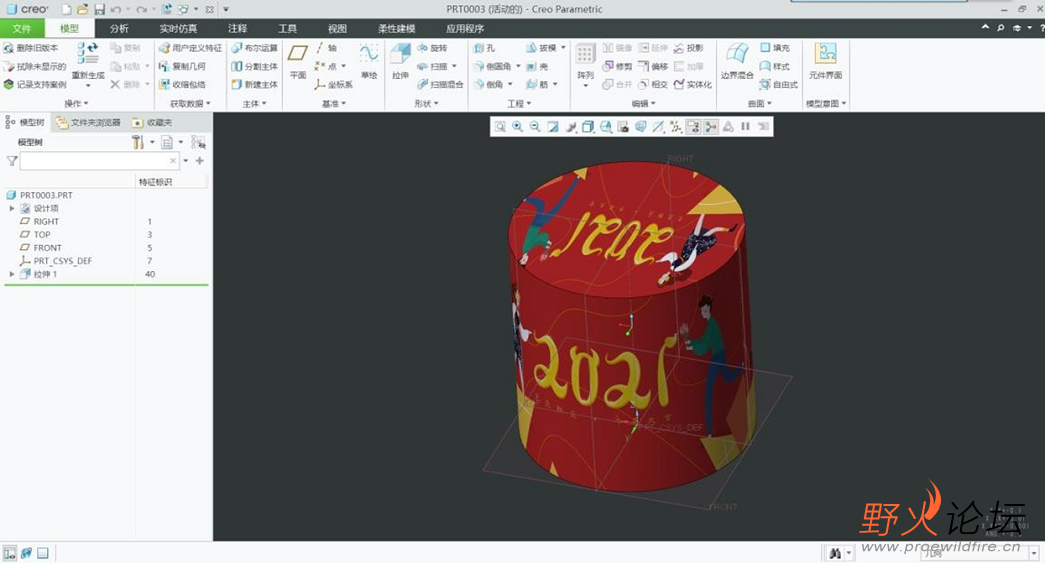Click zoom in icon in graphics toolbar
The image size is (1045, 563).
click(518, 127)
